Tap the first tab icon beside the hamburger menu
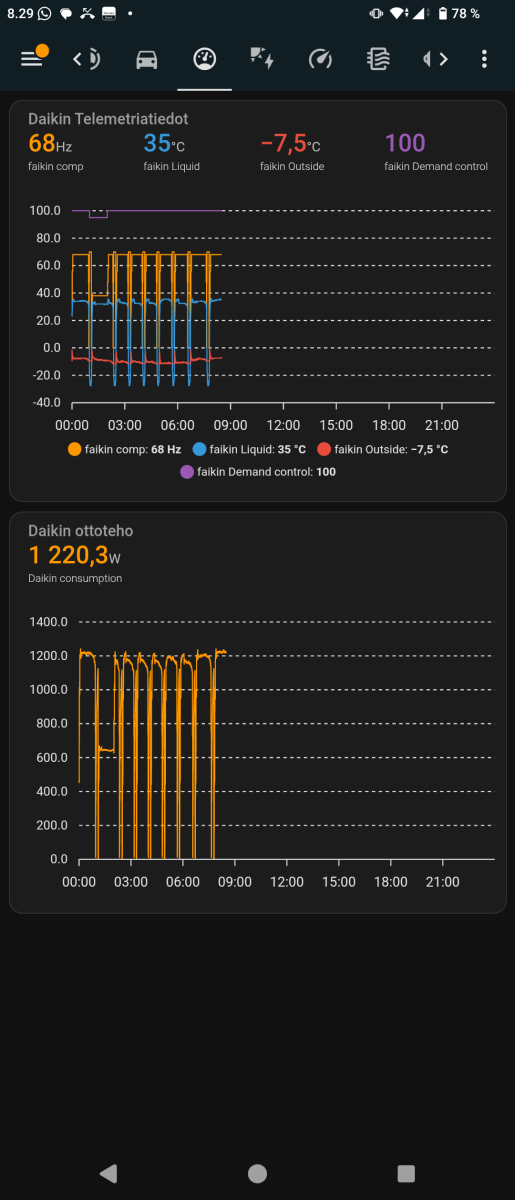 click(x=88, y=59)
